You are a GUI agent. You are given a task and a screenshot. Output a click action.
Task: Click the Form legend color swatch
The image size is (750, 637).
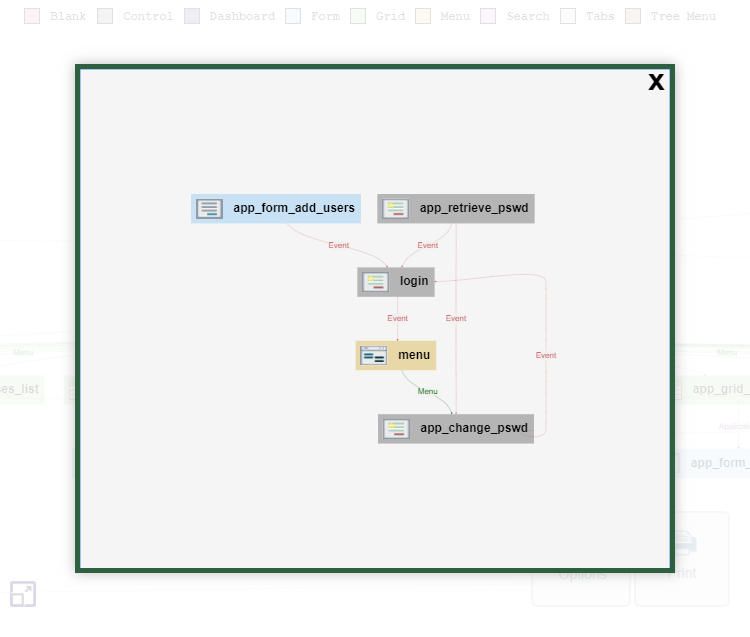[293, 16]
